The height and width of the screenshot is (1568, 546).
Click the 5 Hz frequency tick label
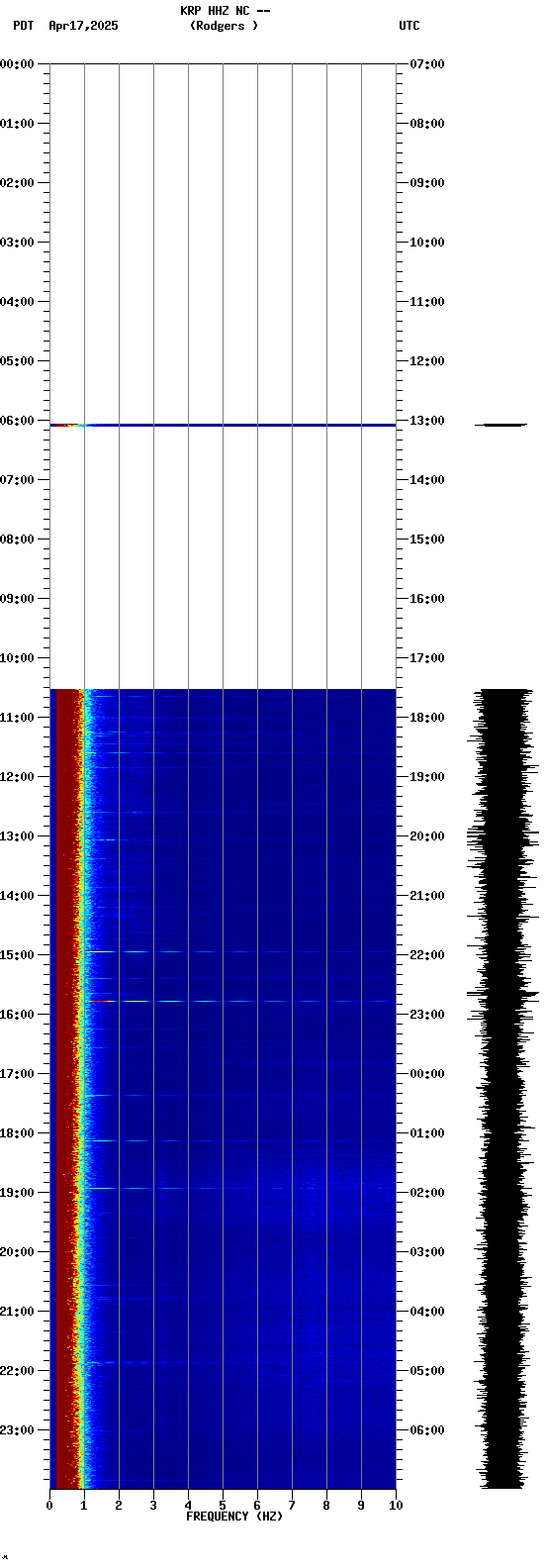pyautogui.click(x=223, y=1506)
